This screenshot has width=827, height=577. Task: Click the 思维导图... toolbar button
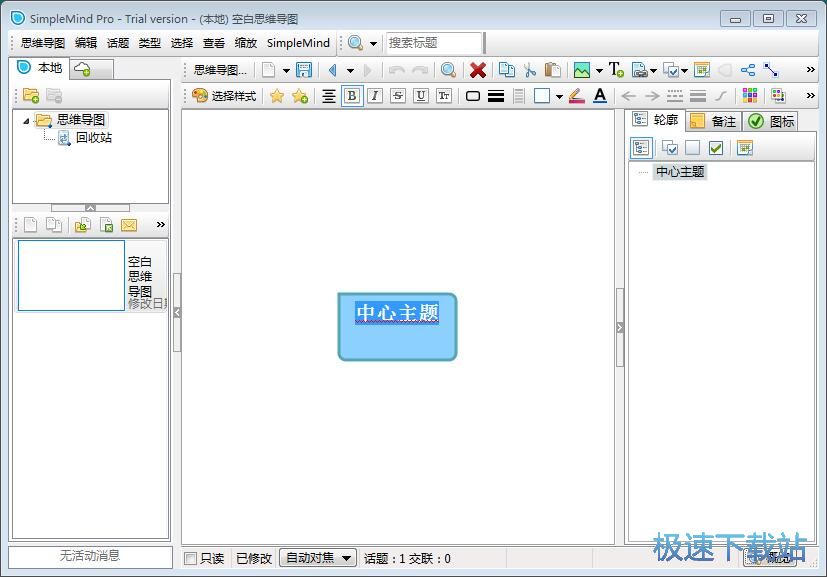click(219, 70)
